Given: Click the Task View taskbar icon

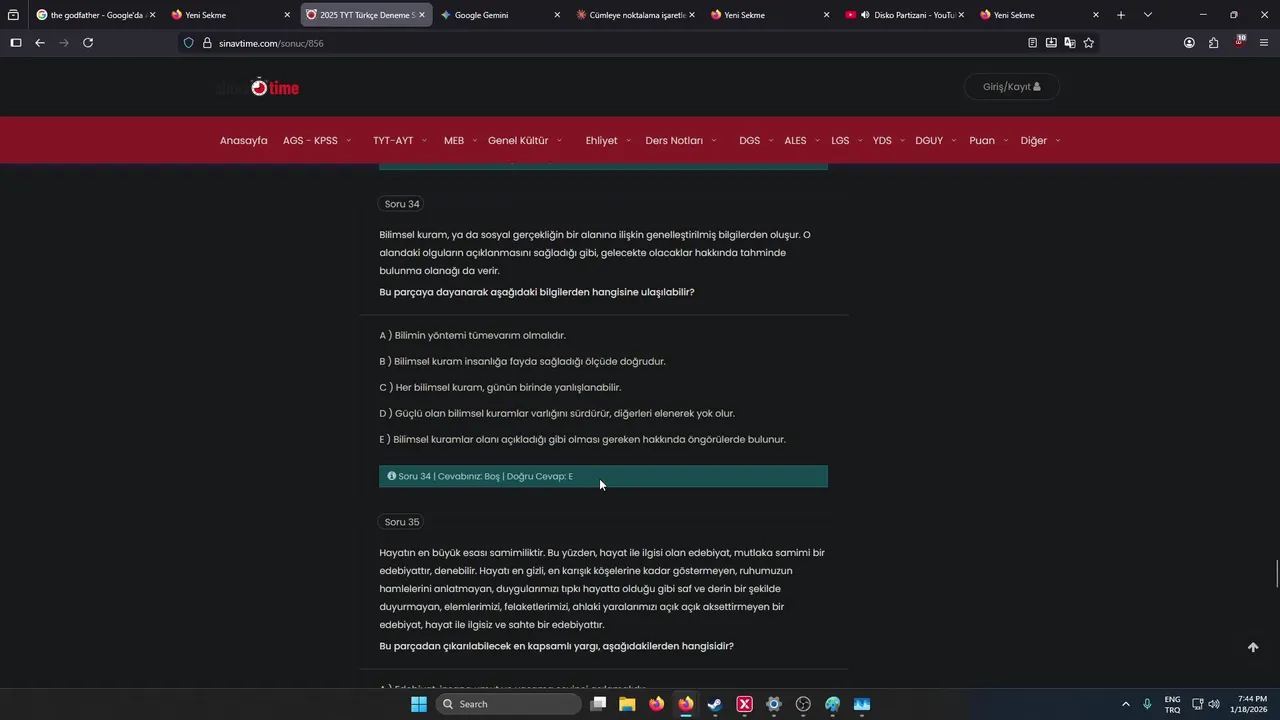Looking at the screenshot, I should click(598, 704).
